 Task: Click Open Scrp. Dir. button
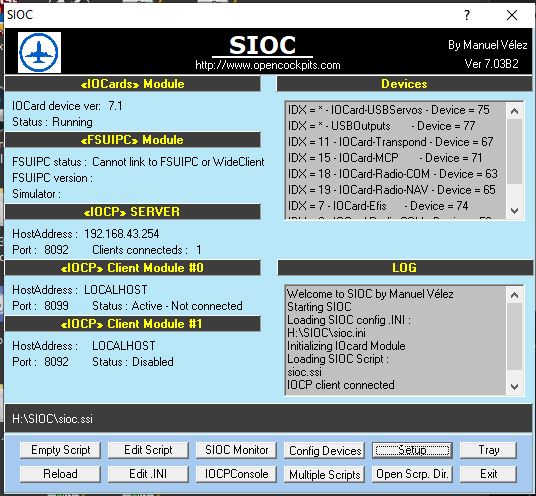[x=412, y=474]
